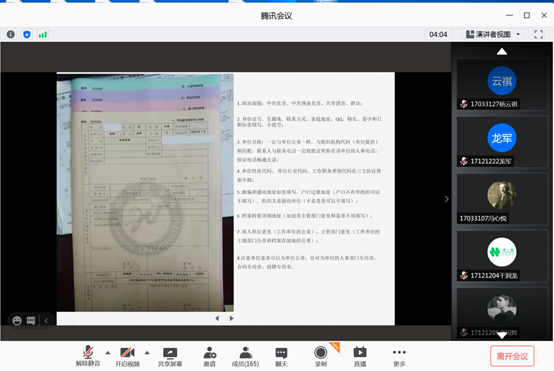The height and width of the screenshot is (371, 554).
Task: Click the blue security shield icon
Action: [x=27, y=34]
